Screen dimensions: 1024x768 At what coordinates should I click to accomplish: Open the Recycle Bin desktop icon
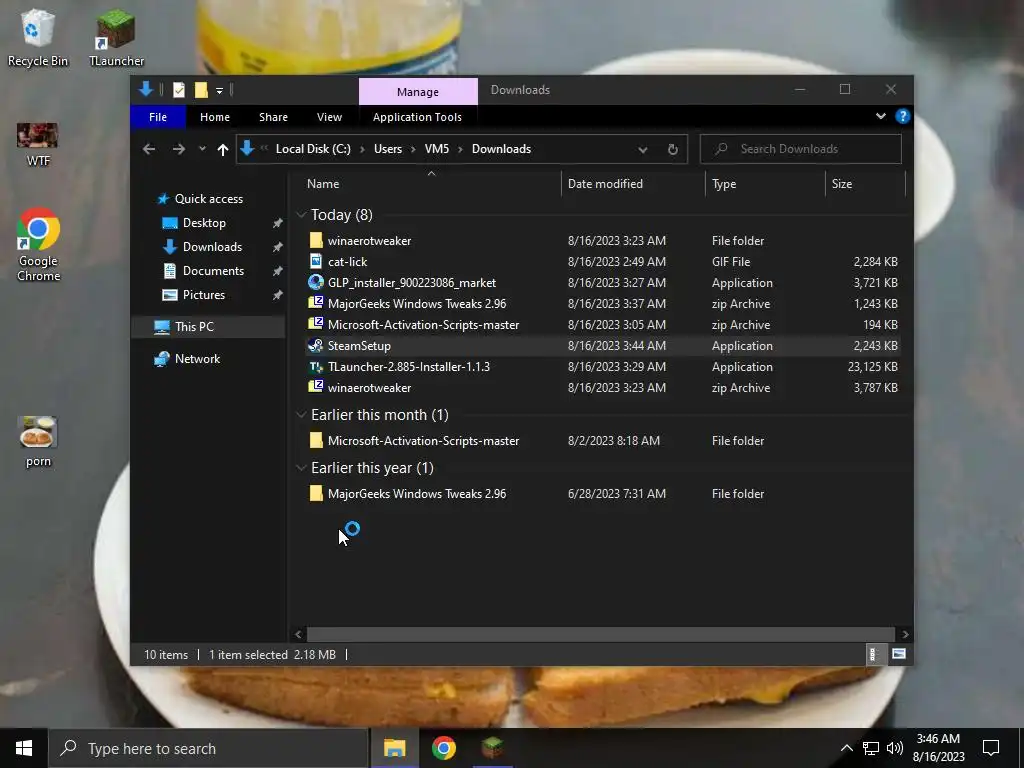pos(38,38)
